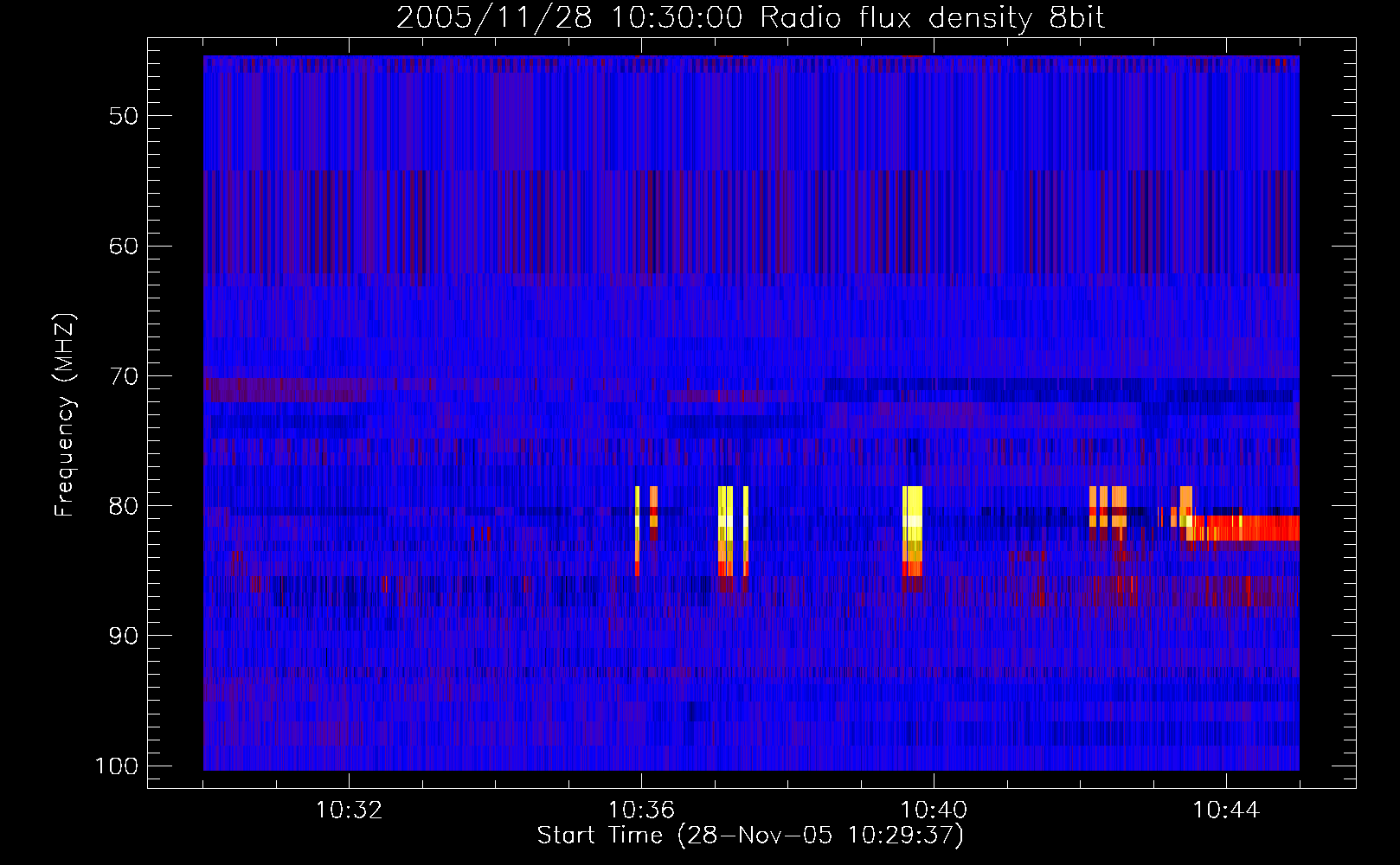1400x865 pixels.
Task: Click the 'Start Time (28-Nov-05 10:29:37)' axis label
Action: pyautogui.click(x=750, y=836)
